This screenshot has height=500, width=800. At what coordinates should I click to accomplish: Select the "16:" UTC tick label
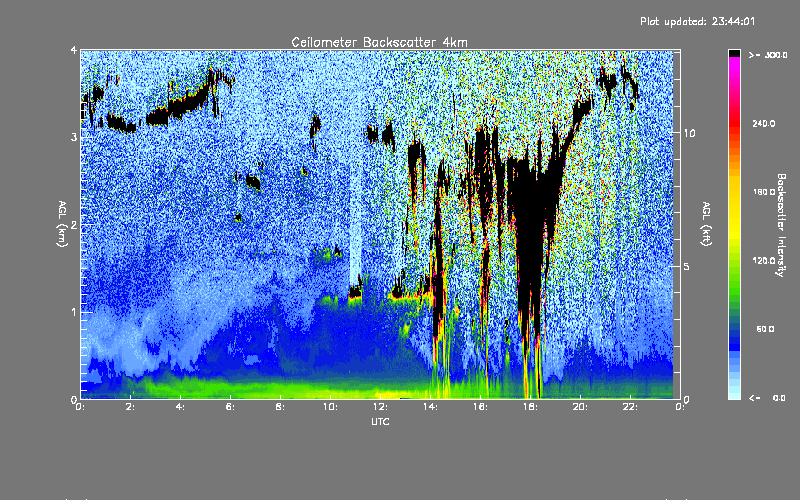pos(480,407)
